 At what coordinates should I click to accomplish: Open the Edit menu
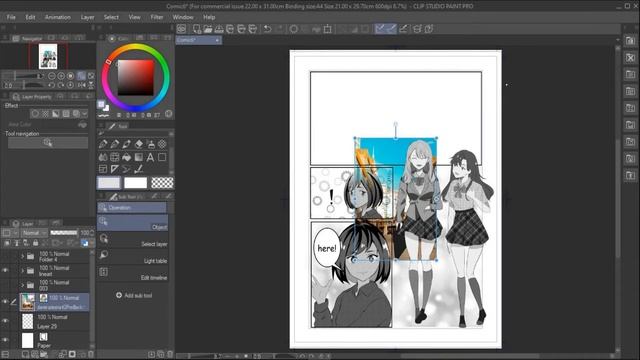30,17
